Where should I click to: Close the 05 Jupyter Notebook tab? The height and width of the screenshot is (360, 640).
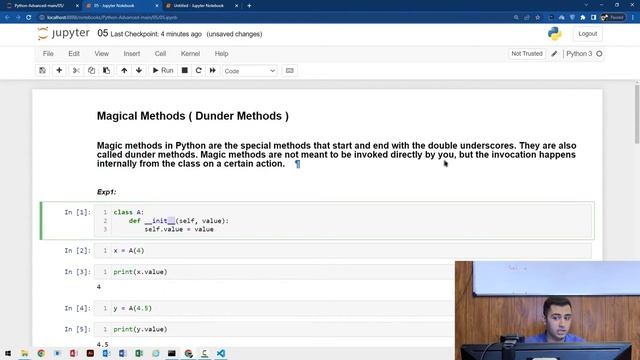(x=157, y=6)
